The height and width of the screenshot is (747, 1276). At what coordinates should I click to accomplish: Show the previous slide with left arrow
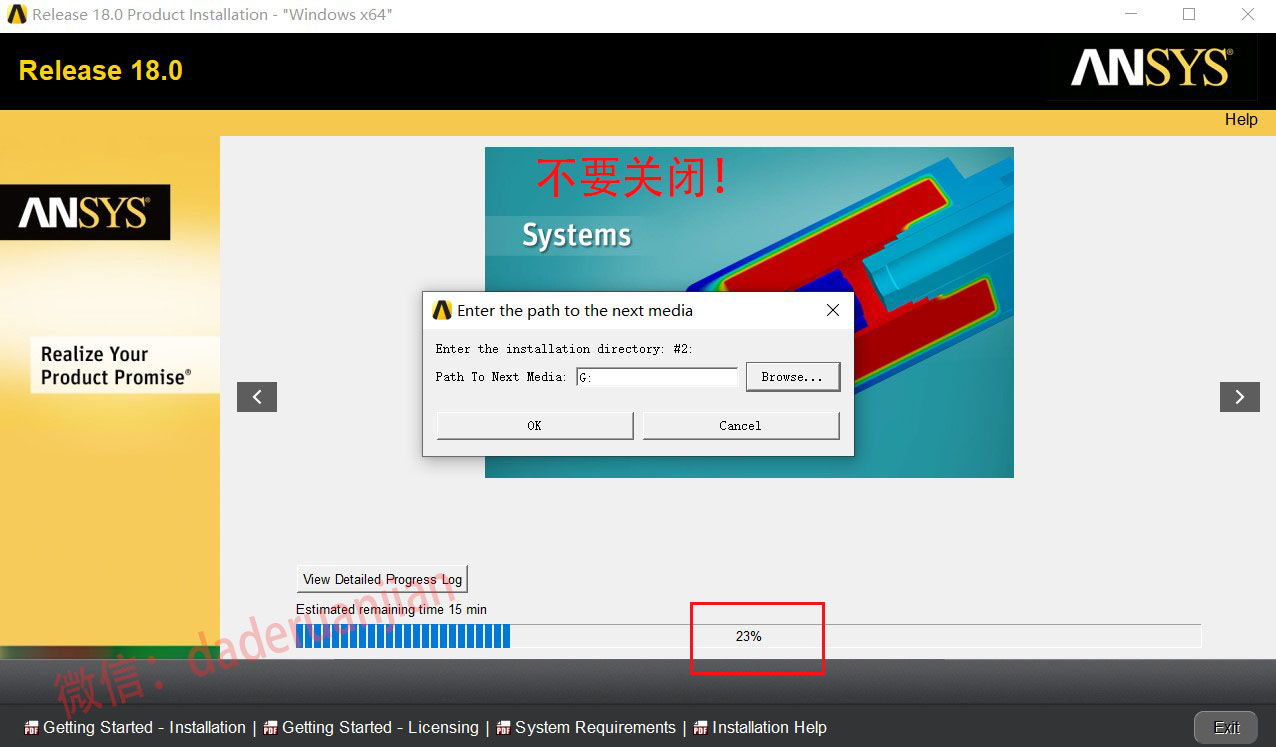[257, 397]
